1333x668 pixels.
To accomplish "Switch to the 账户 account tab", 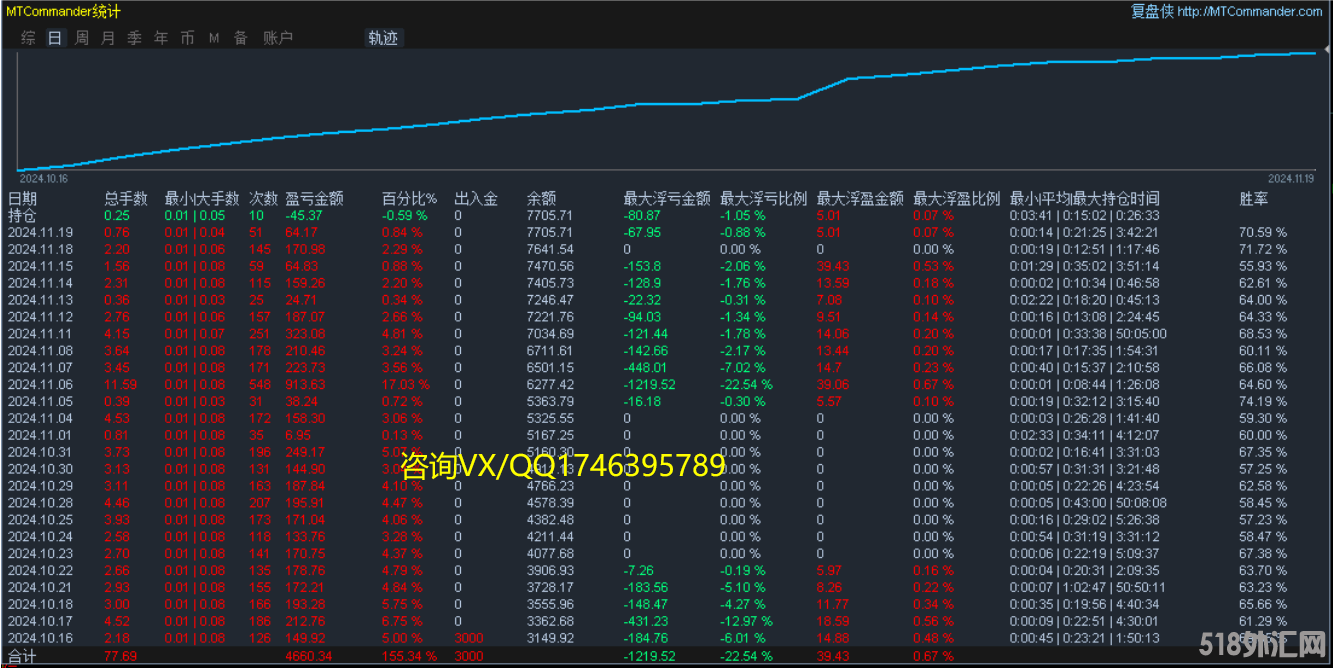I will click(x=278, y=38).
